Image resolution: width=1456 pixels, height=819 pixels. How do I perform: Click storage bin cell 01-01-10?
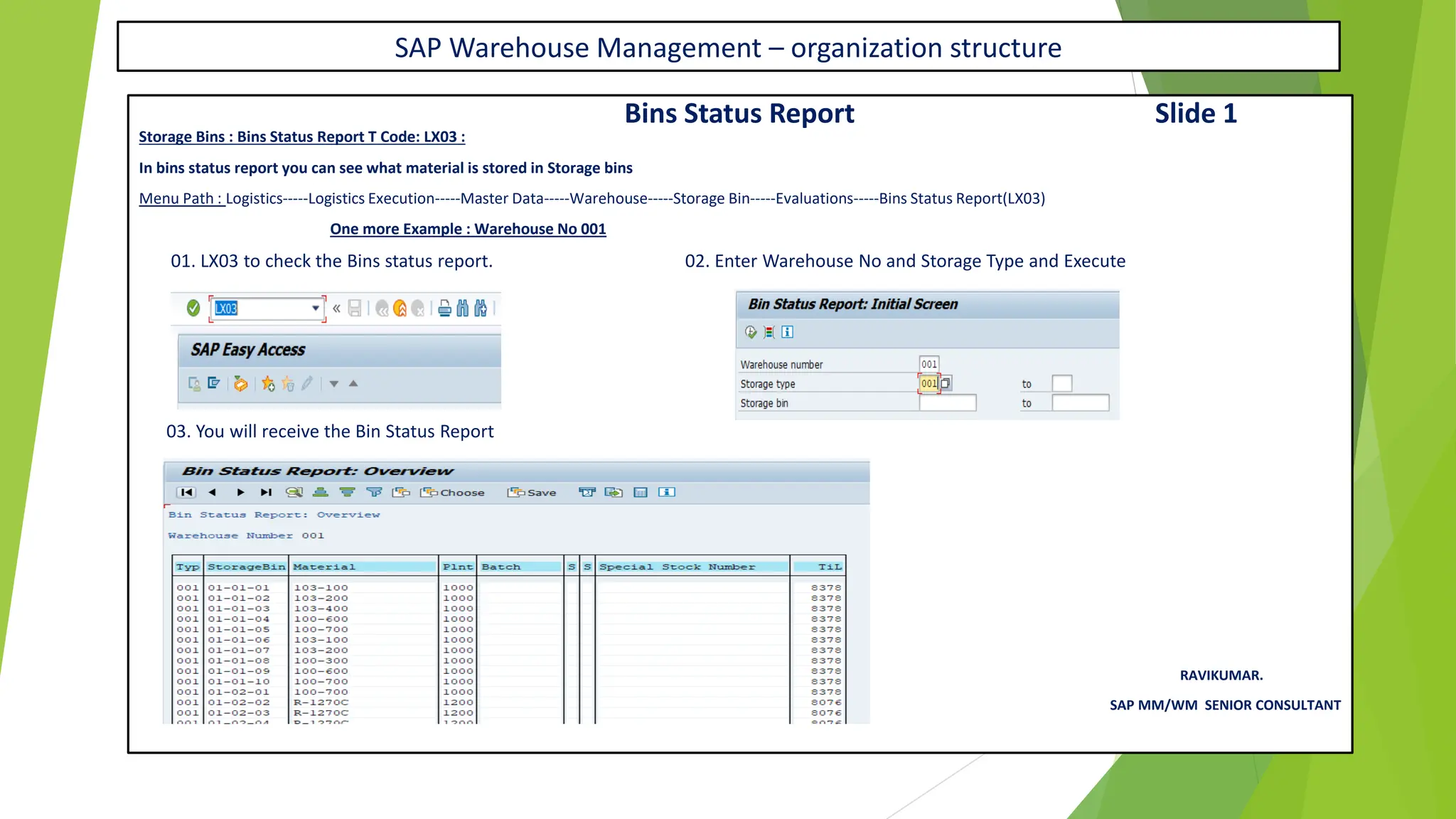click(x=239, y=682)
